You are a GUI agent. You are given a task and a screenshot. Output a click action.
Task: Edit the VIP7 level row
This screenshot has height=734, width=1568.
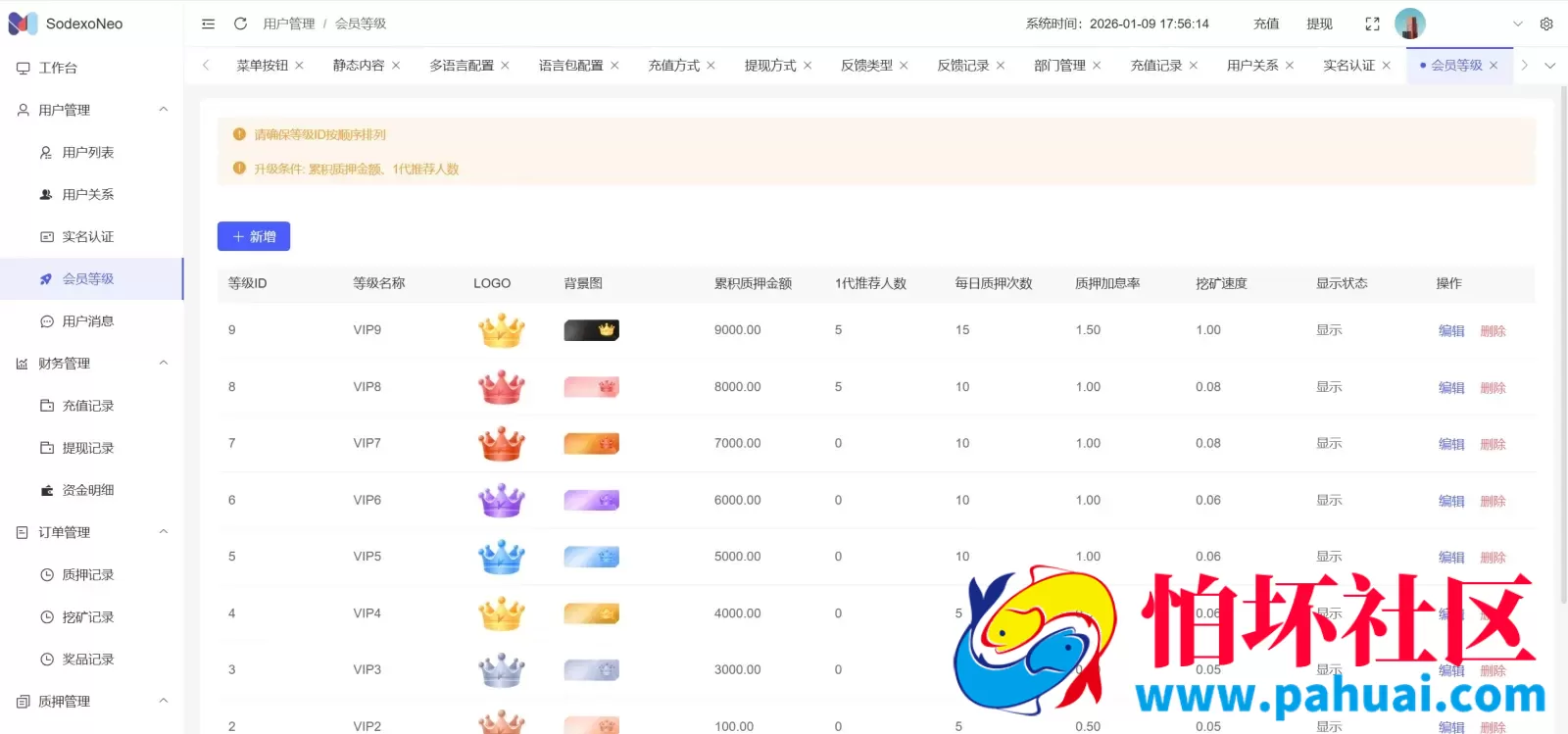click(x=1451, y=445)
